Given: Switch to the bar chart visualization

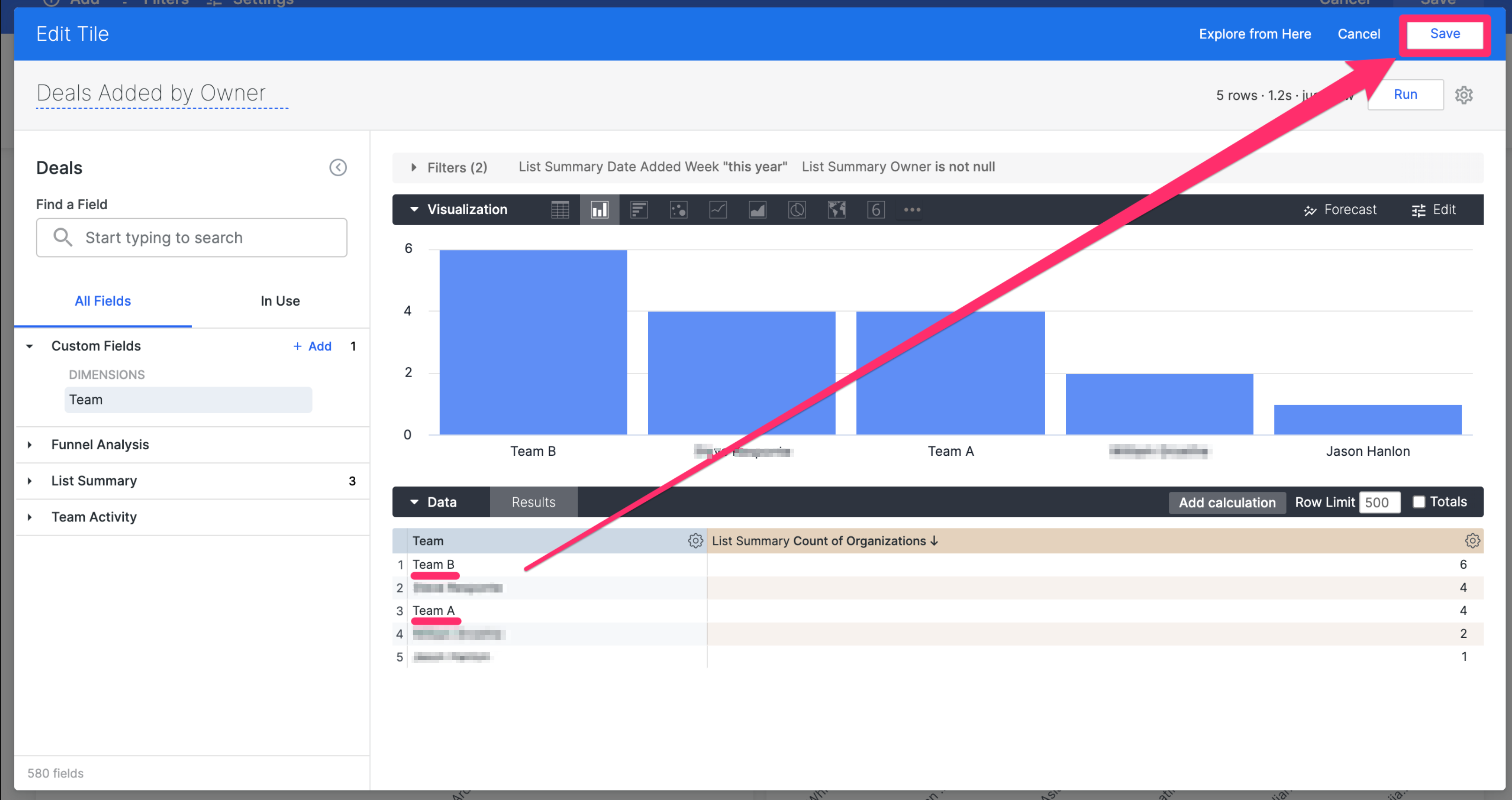Looking at the screenshot, I should (x=639, y=210).
